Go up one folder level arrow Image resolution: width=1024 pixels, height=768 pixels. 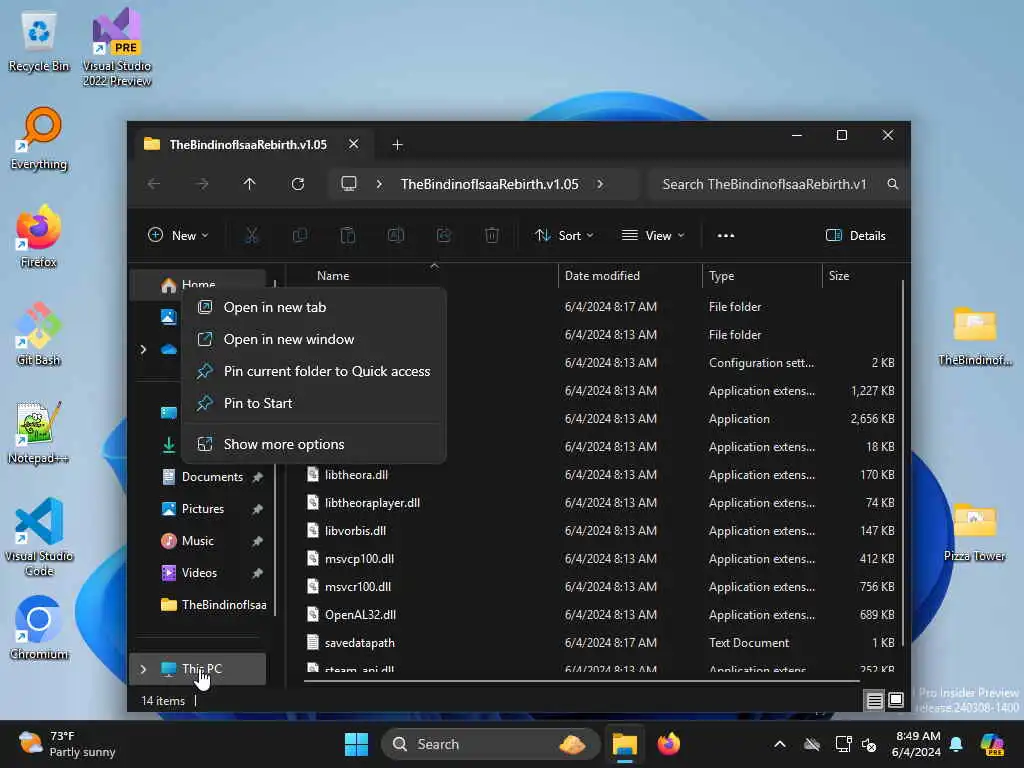(x=249, y=184)
